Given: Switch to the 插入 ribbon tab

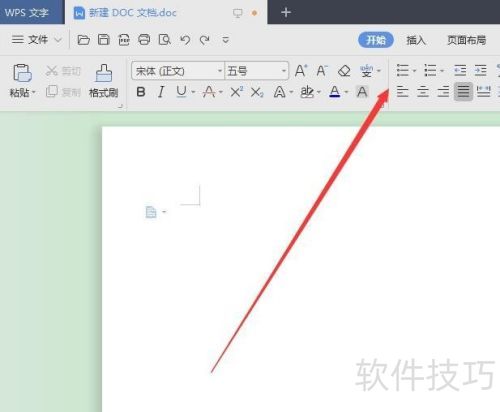Looking at the screenshot, I should pyautogui.click(x=416, y=40).
